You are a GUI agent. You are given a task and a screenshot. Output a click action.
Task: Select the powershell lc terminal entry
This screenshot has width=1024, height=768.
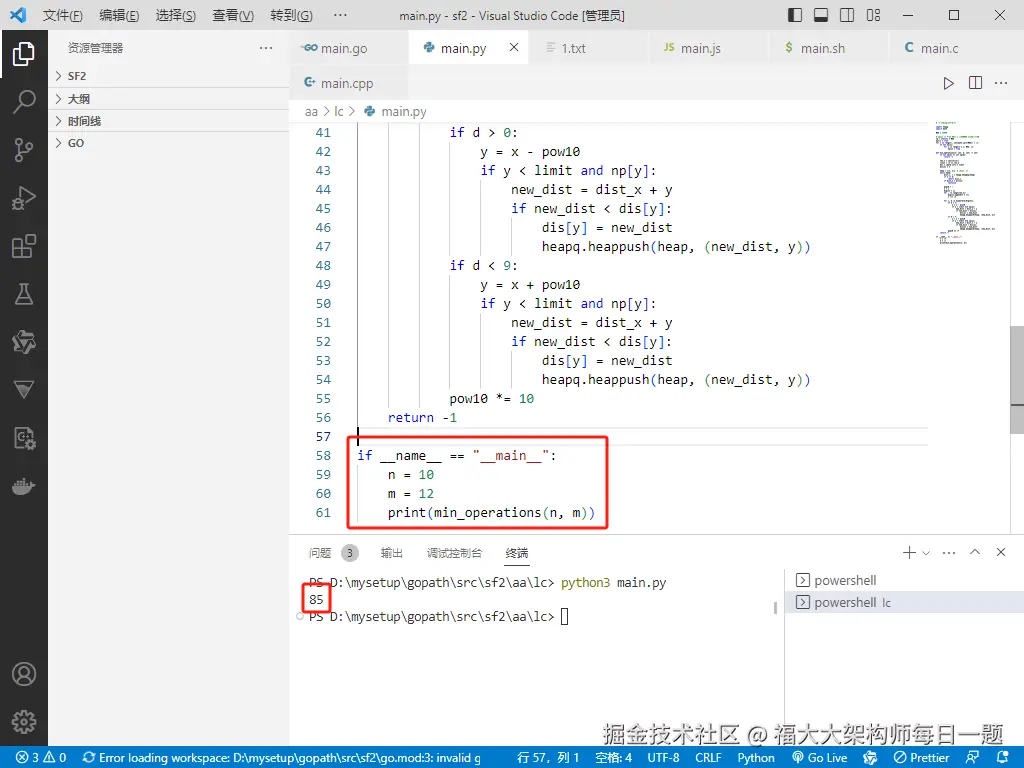pyautogui.click(x=904, y=602)
